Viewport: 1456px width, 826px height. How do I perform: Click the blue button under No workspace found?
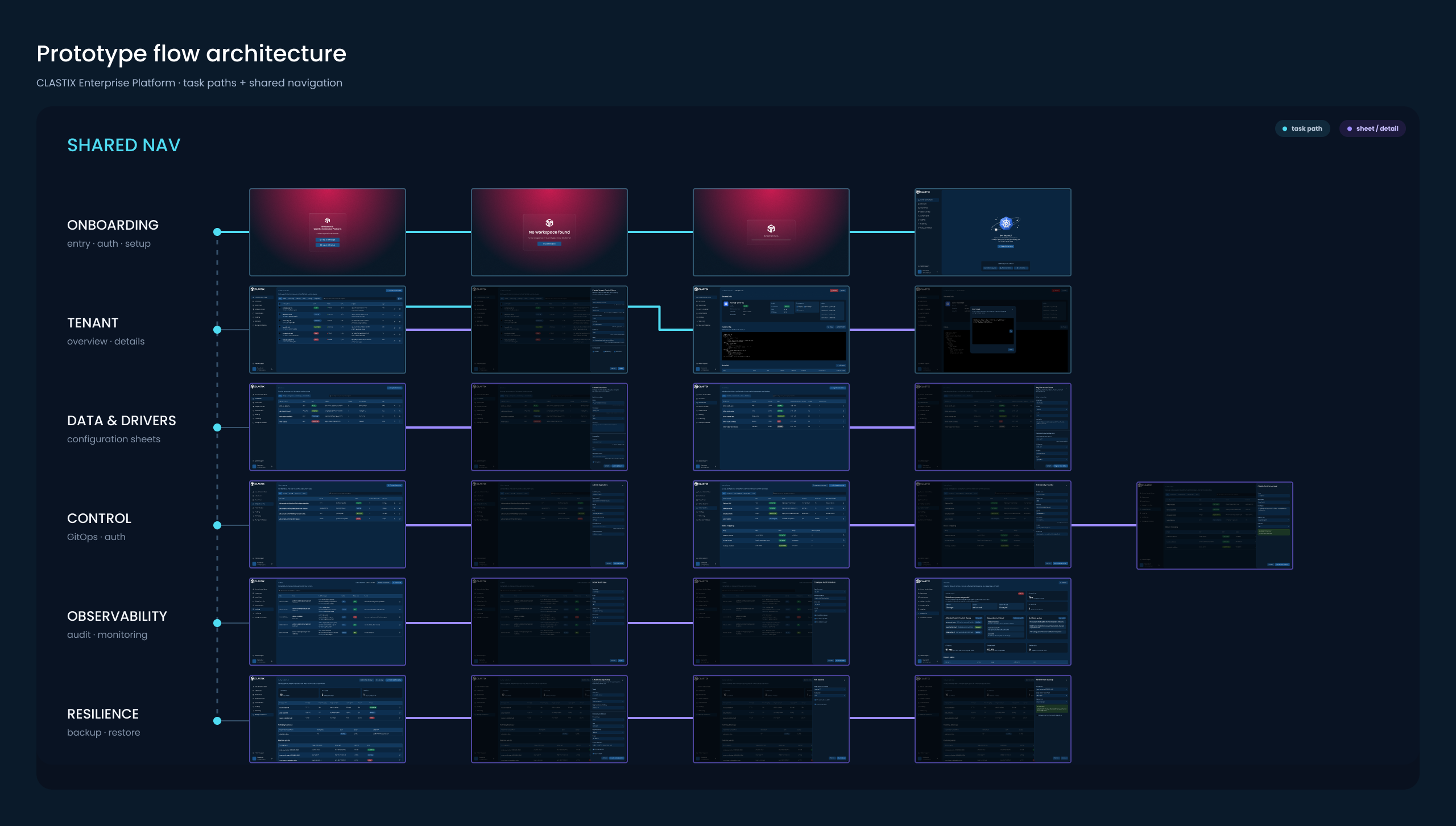tap(549, 244)
